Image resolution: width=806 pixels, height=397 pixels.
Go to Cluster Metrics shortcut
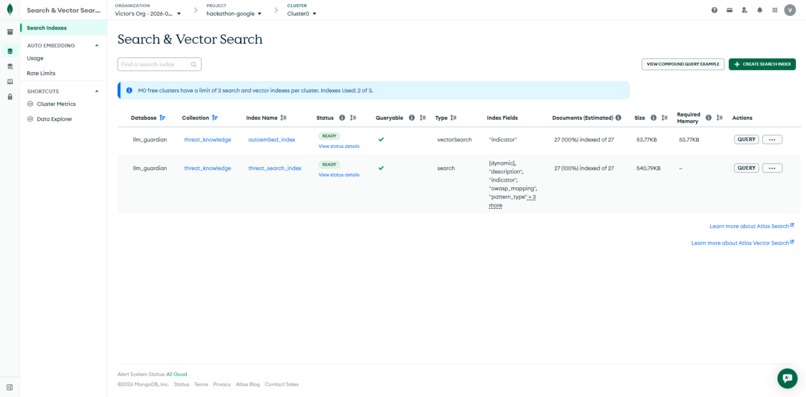pyautogui.click(x=56, y=104)
